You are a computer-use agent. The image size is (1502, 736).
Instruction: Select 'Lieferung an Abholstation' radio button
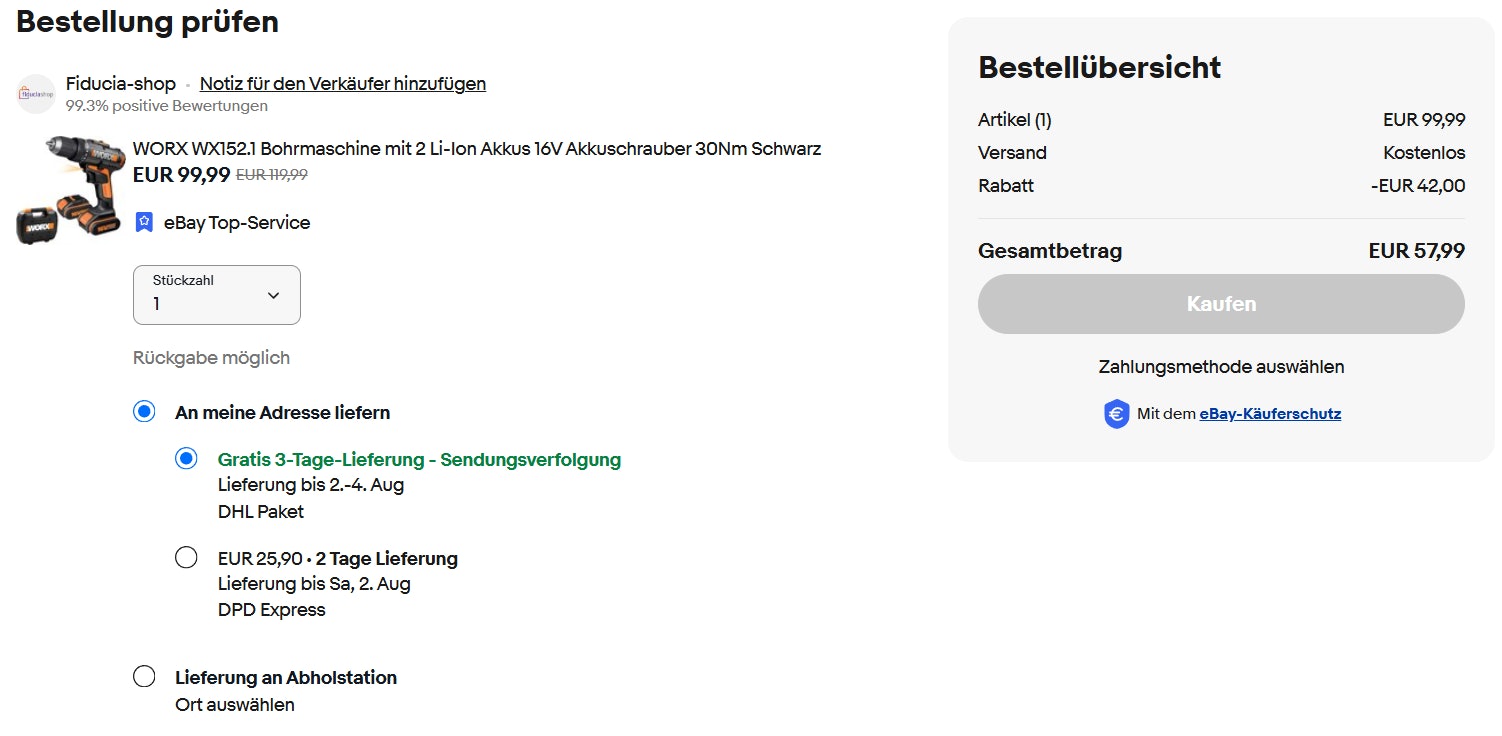pos(144,677)
